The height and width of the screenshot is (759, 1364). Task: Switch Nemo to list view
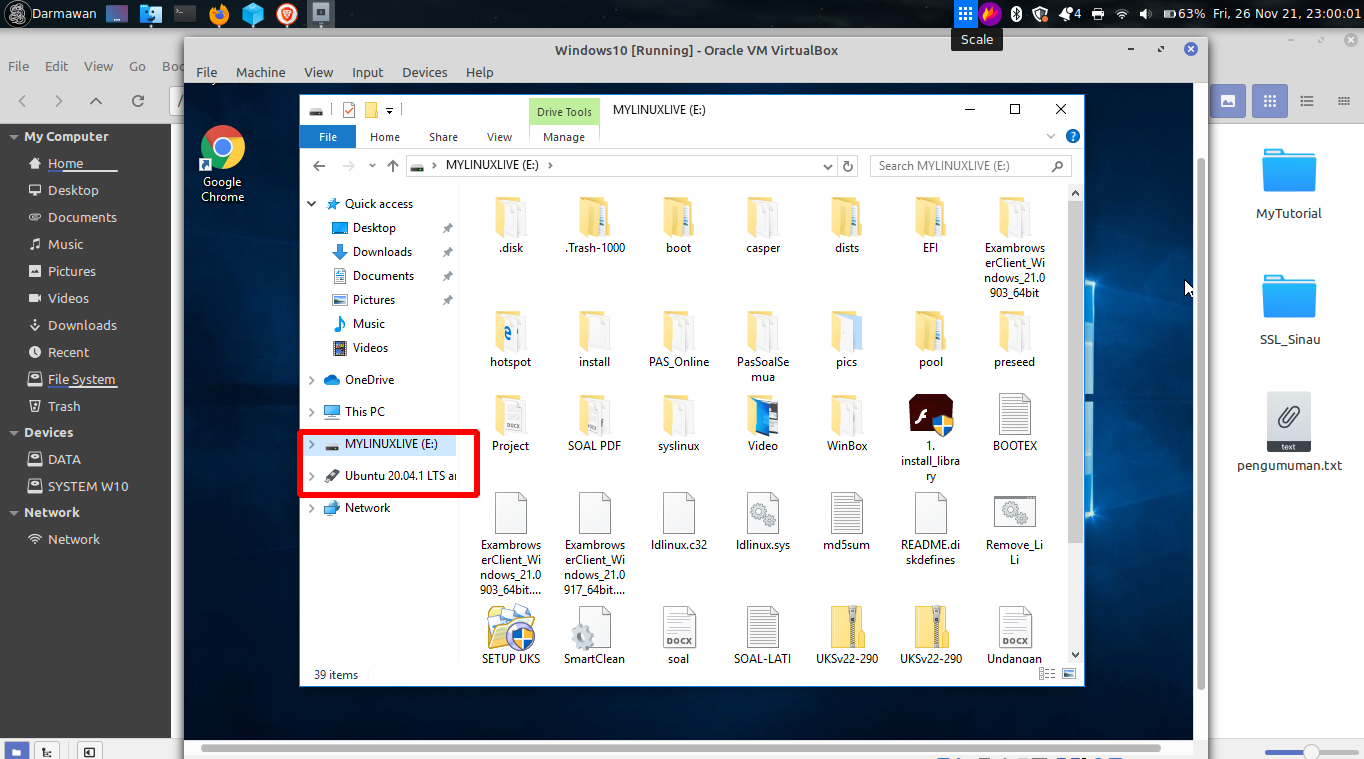pyautogui.click(x=1306, y=100)
